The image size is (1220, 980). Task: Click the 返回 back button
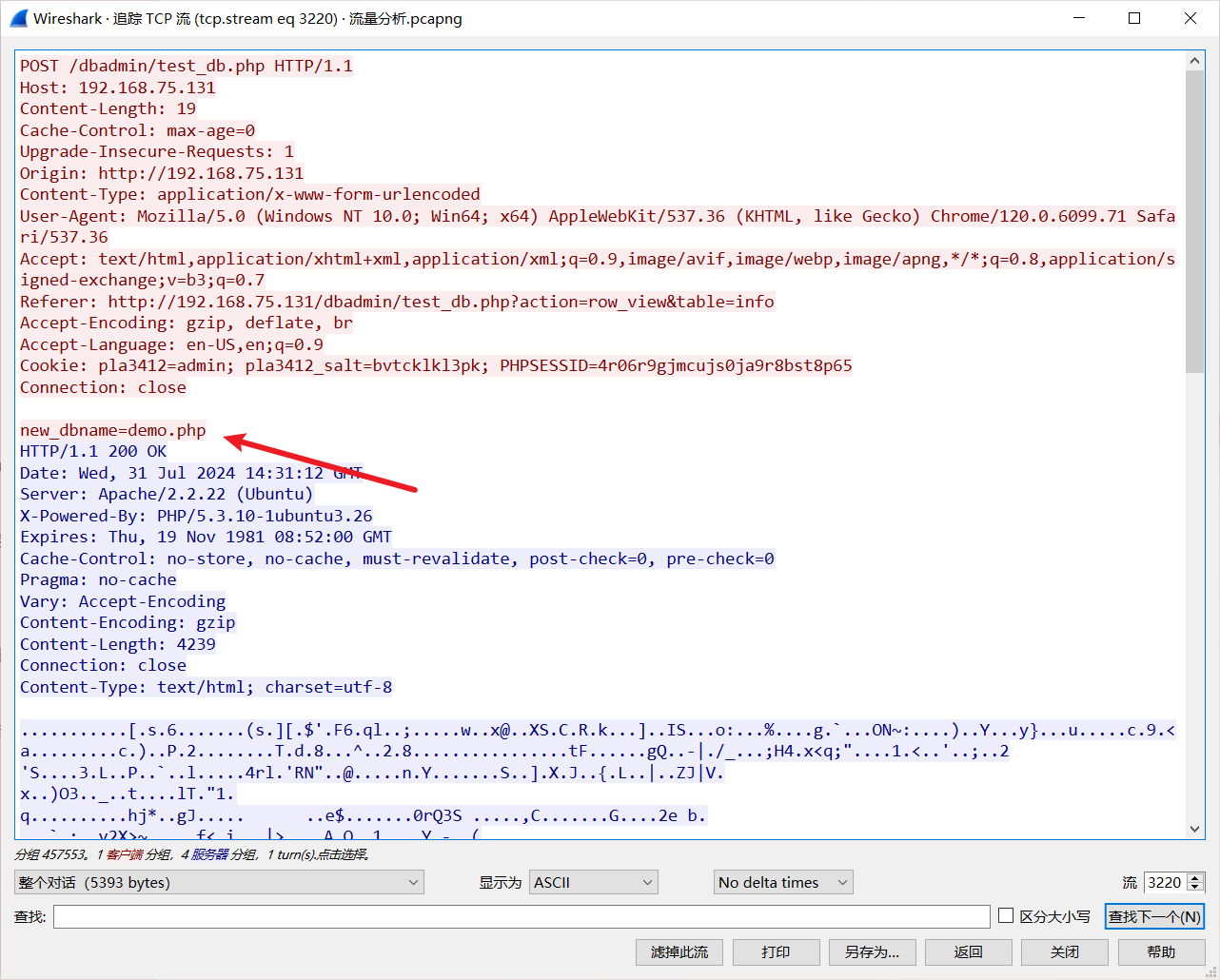[x=968, y=951]
